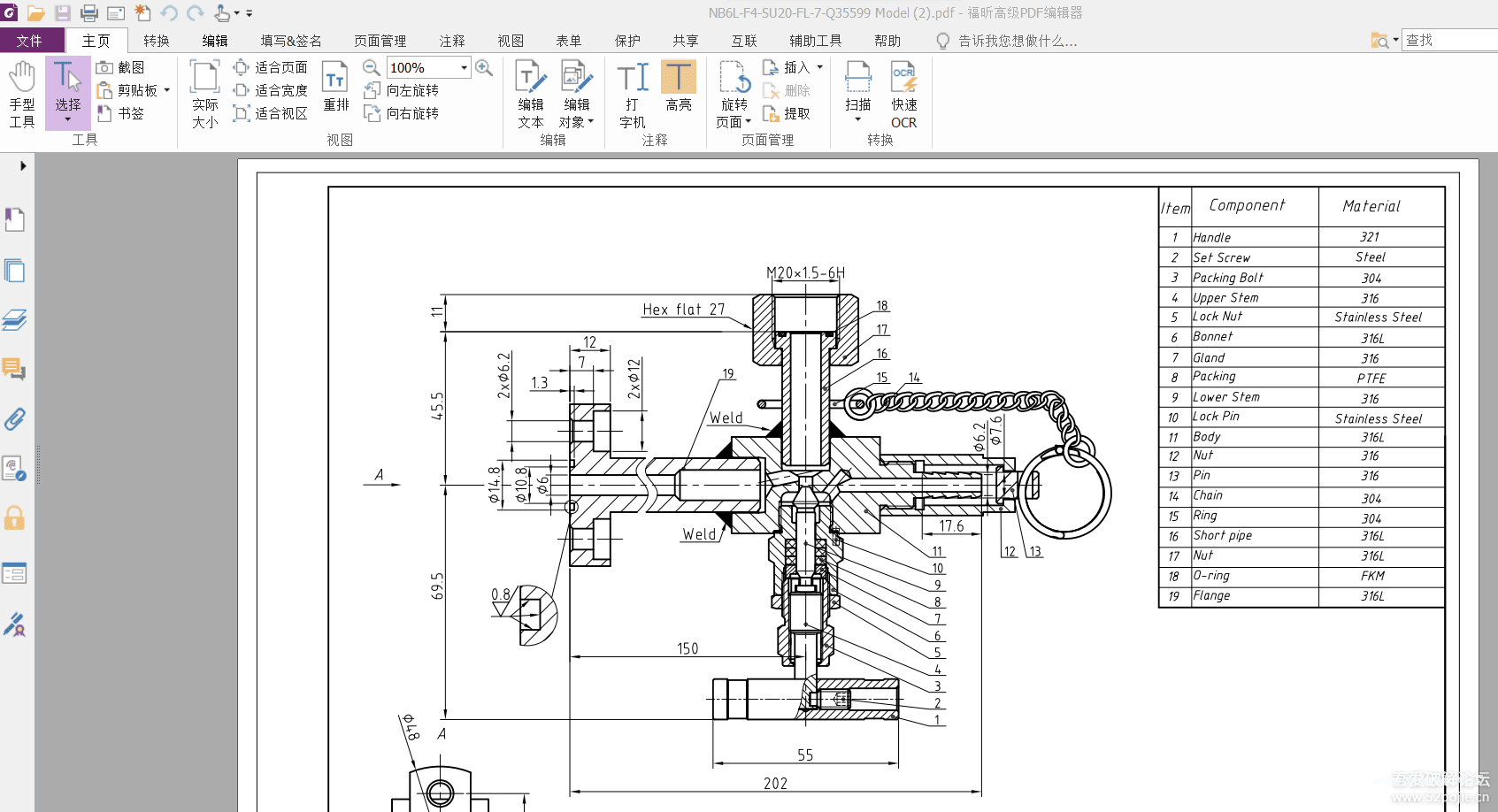This screenshot has width=1498, height=812.
Task: Click the Find (查找) search field
Action: pos(1448,41)
